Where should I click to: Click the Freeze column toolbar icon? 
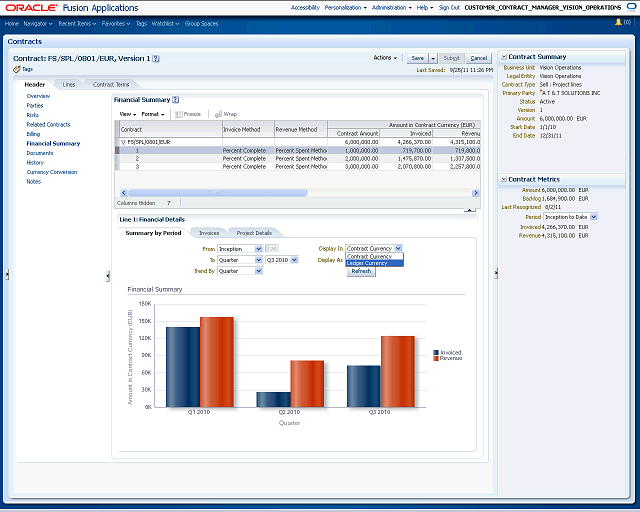pos(178,114)
